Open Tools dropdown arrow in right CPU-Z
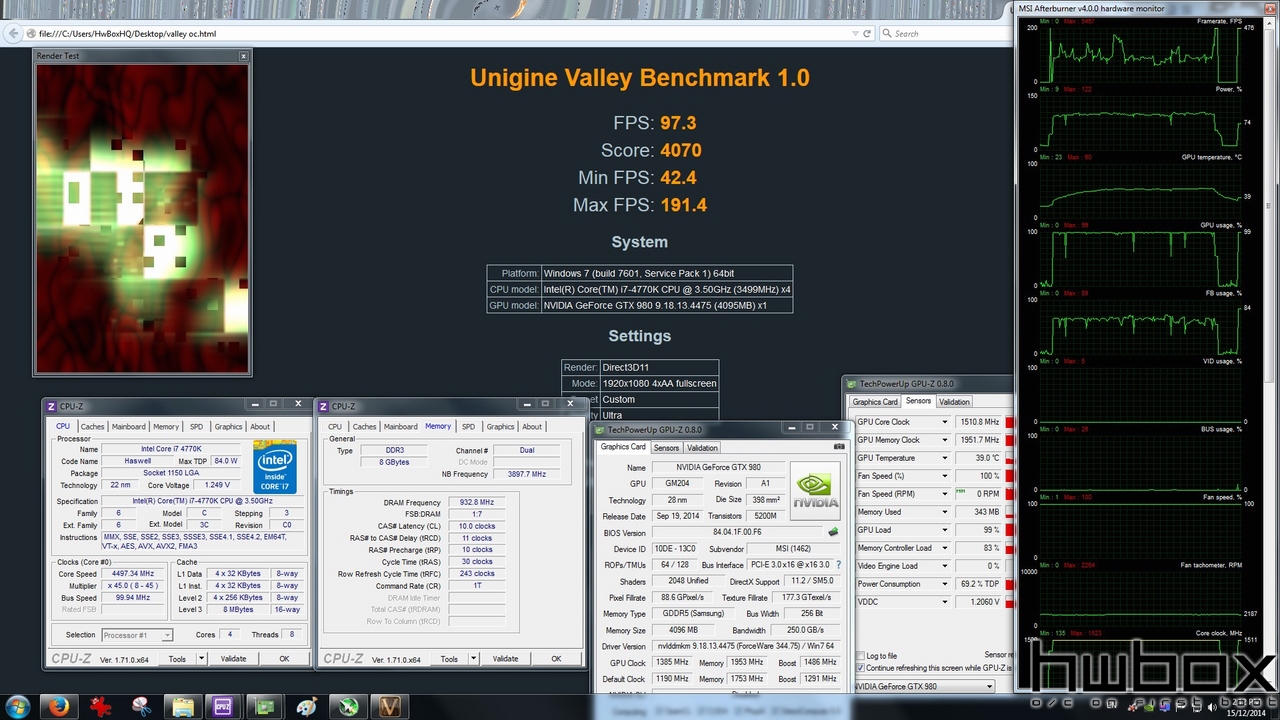Viewport: 1280px width, 720px height. [x=473, y=659]
